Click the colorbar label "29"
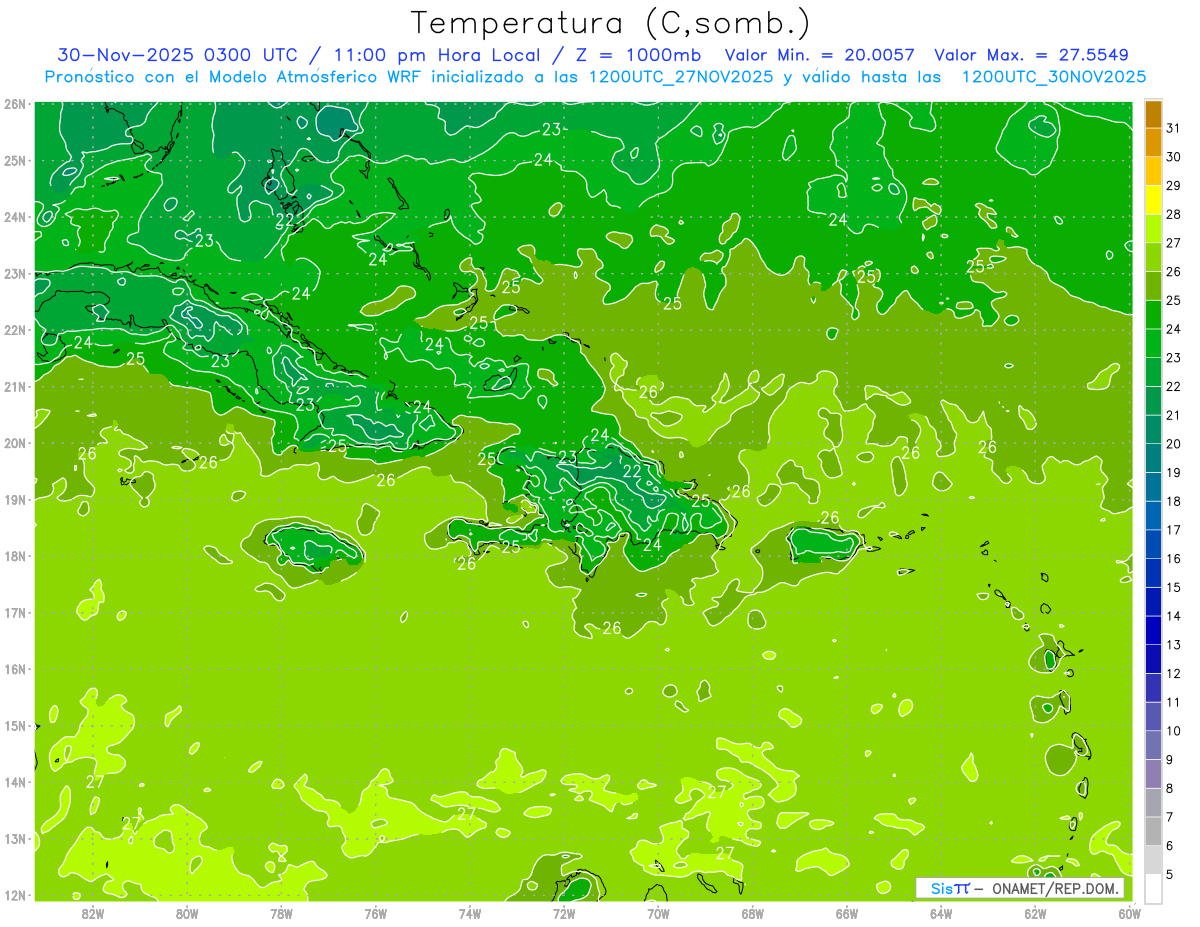Screen dimensions: 1200x927 pos(1173,185)
